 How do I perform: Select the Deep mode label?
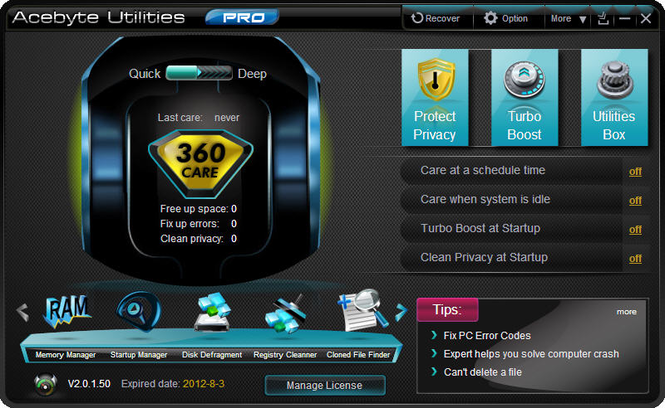point(252,73)
